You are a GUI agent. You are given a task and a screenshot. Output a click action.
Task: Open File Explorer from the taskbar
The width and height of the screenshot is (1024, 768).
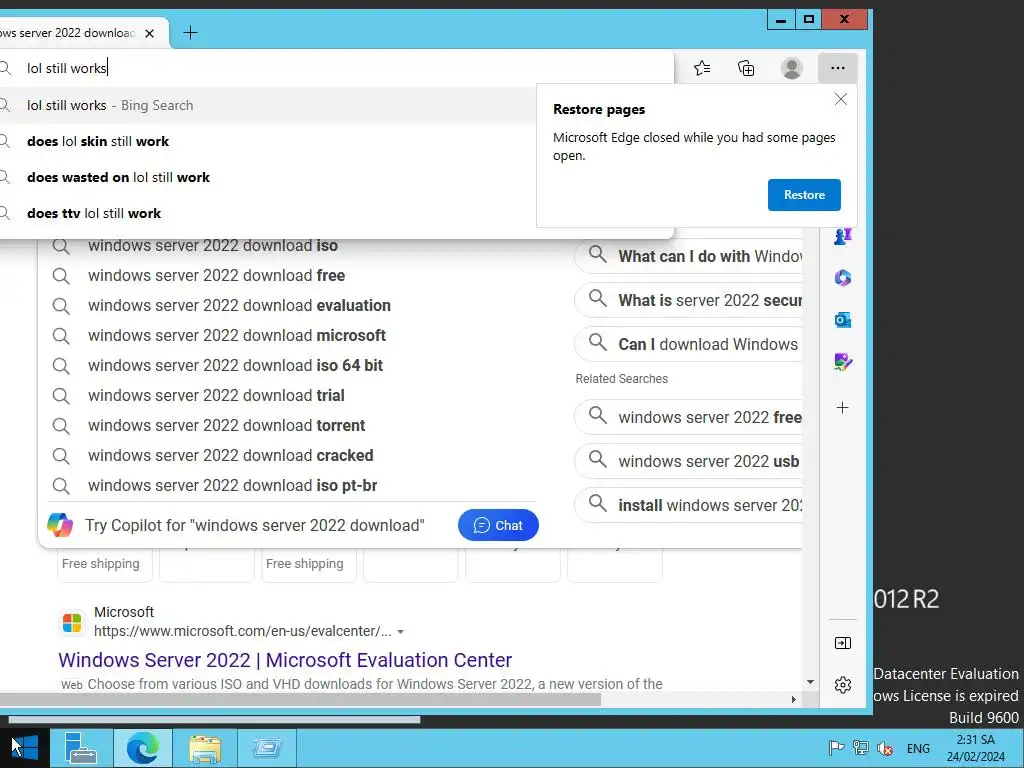pyautogui.click(x=205, y=747)
